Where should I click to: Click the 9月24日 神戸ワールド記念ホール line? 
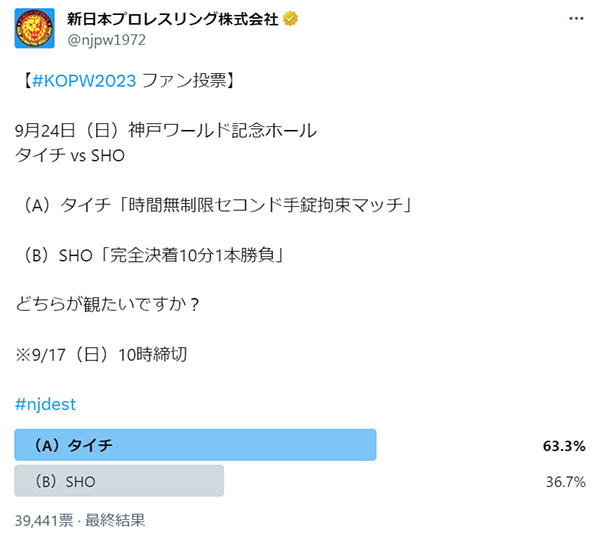point(166,131)
